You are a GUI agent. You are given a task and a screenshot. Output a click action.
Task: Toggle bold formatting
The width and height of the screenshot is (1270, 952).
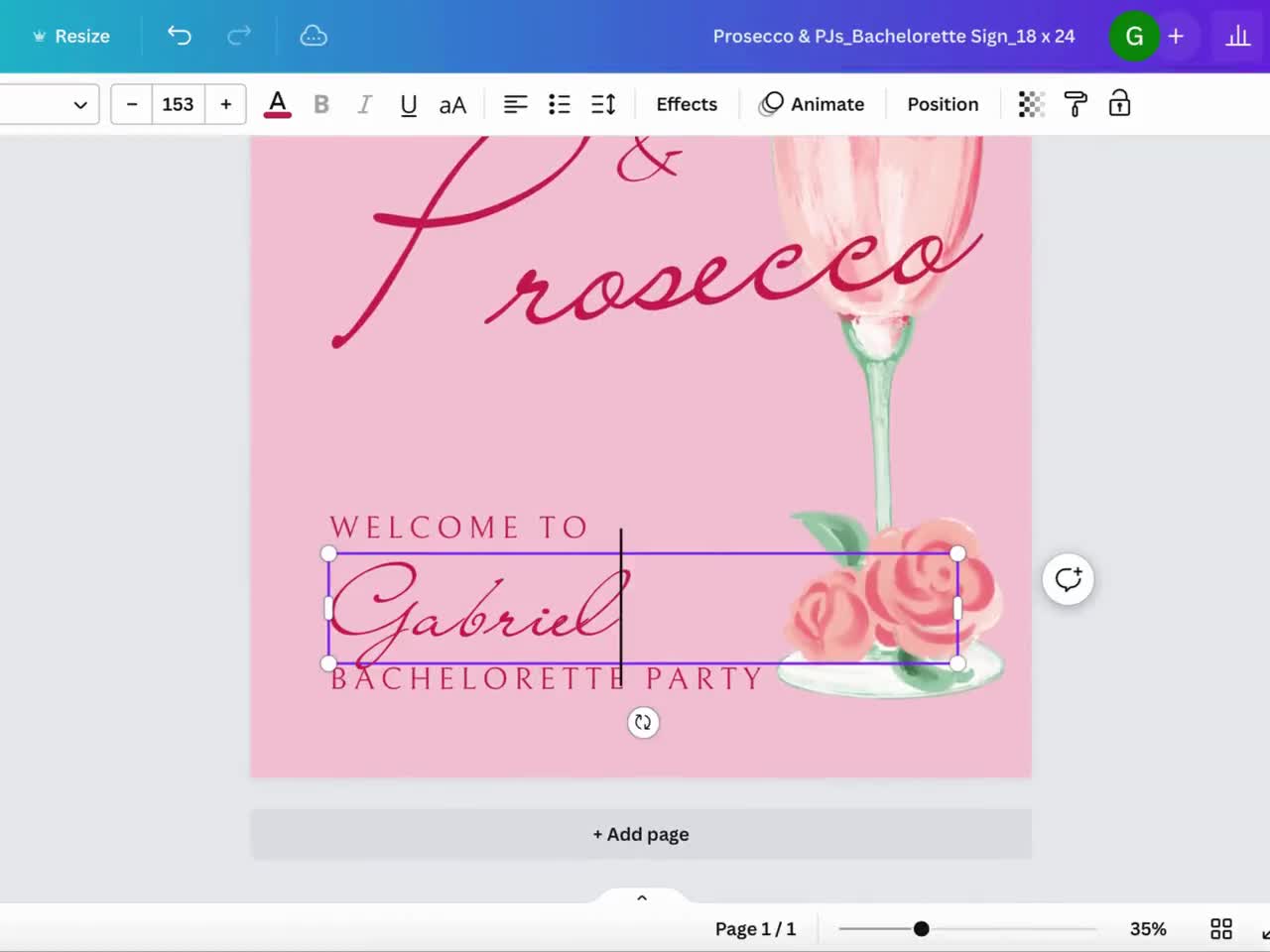[x=321, y=104]
